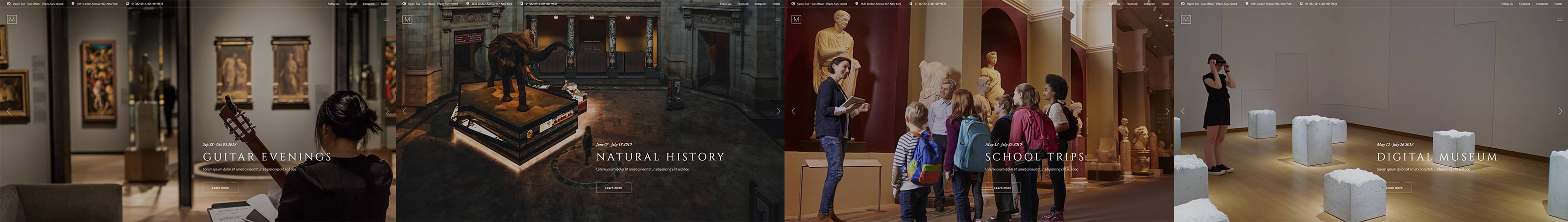Click the Linden Avenue address above School Trips
The height and width of the screenshot is (222, 1568).
[x=880, y=3]
